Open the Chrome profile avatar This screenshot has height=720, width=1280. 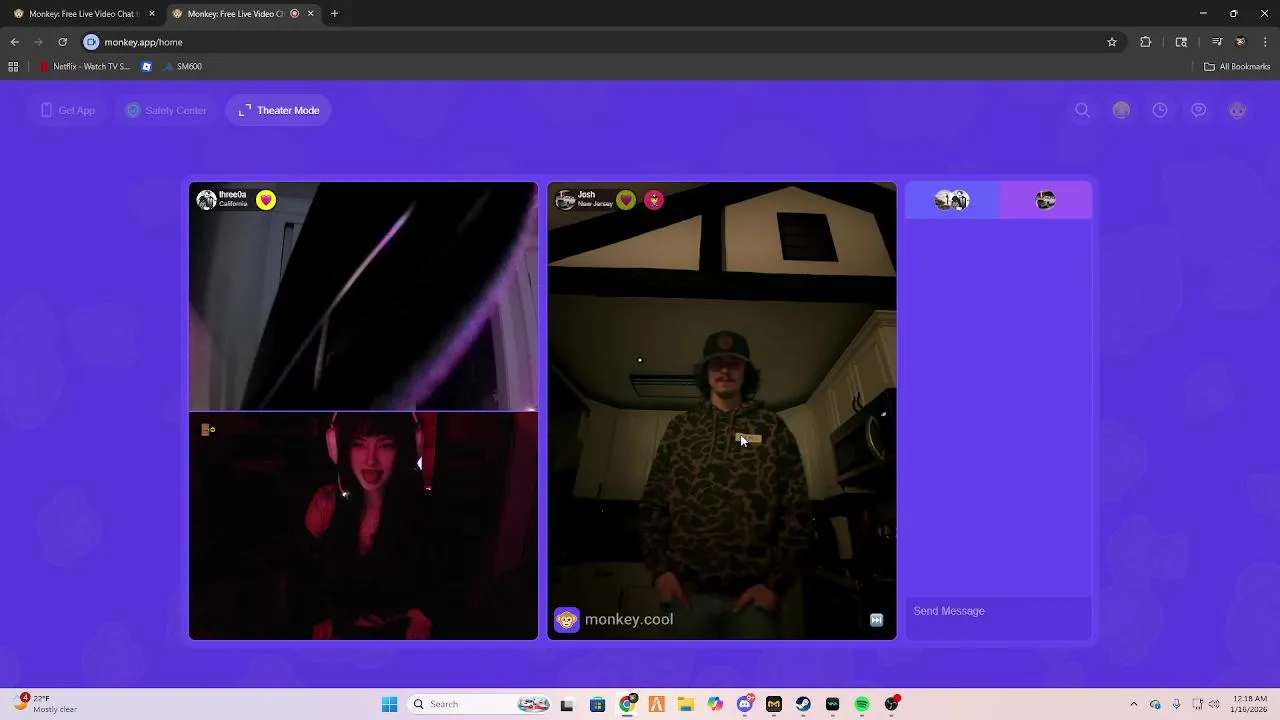coord(1241,42)
